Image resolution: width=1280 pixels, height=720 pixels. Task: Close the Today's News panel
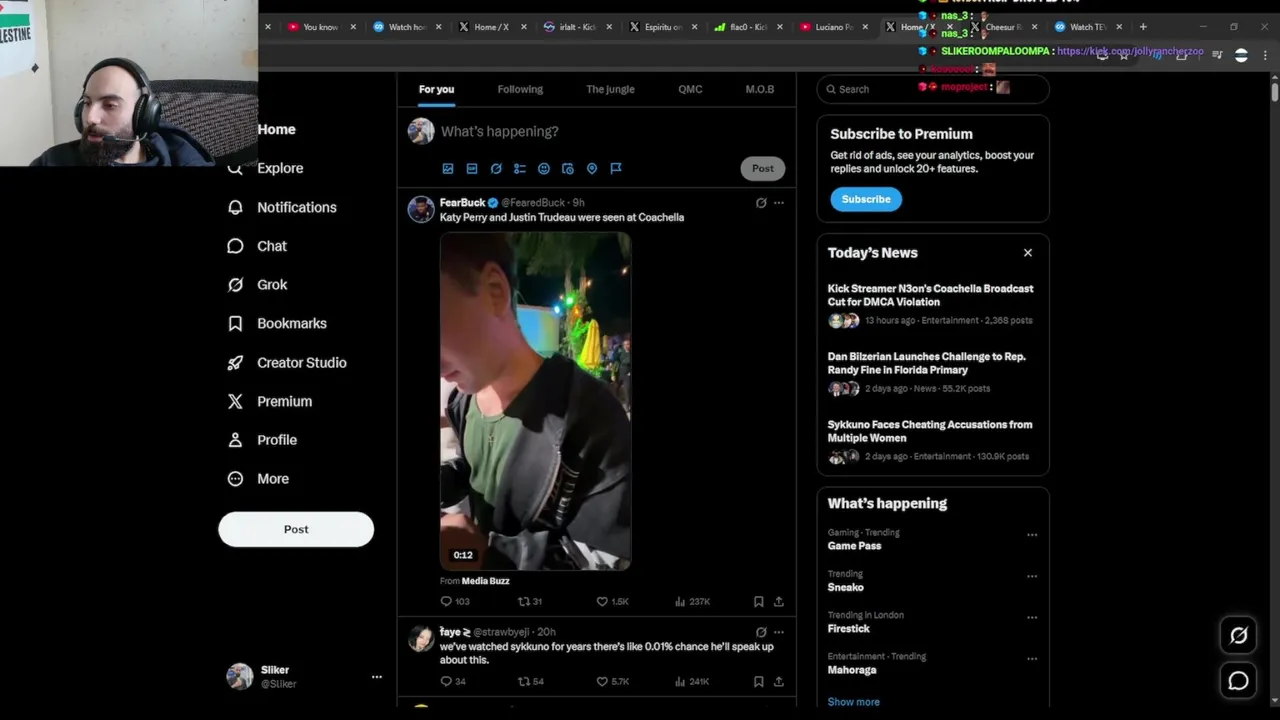click(x=1028, y=253)
